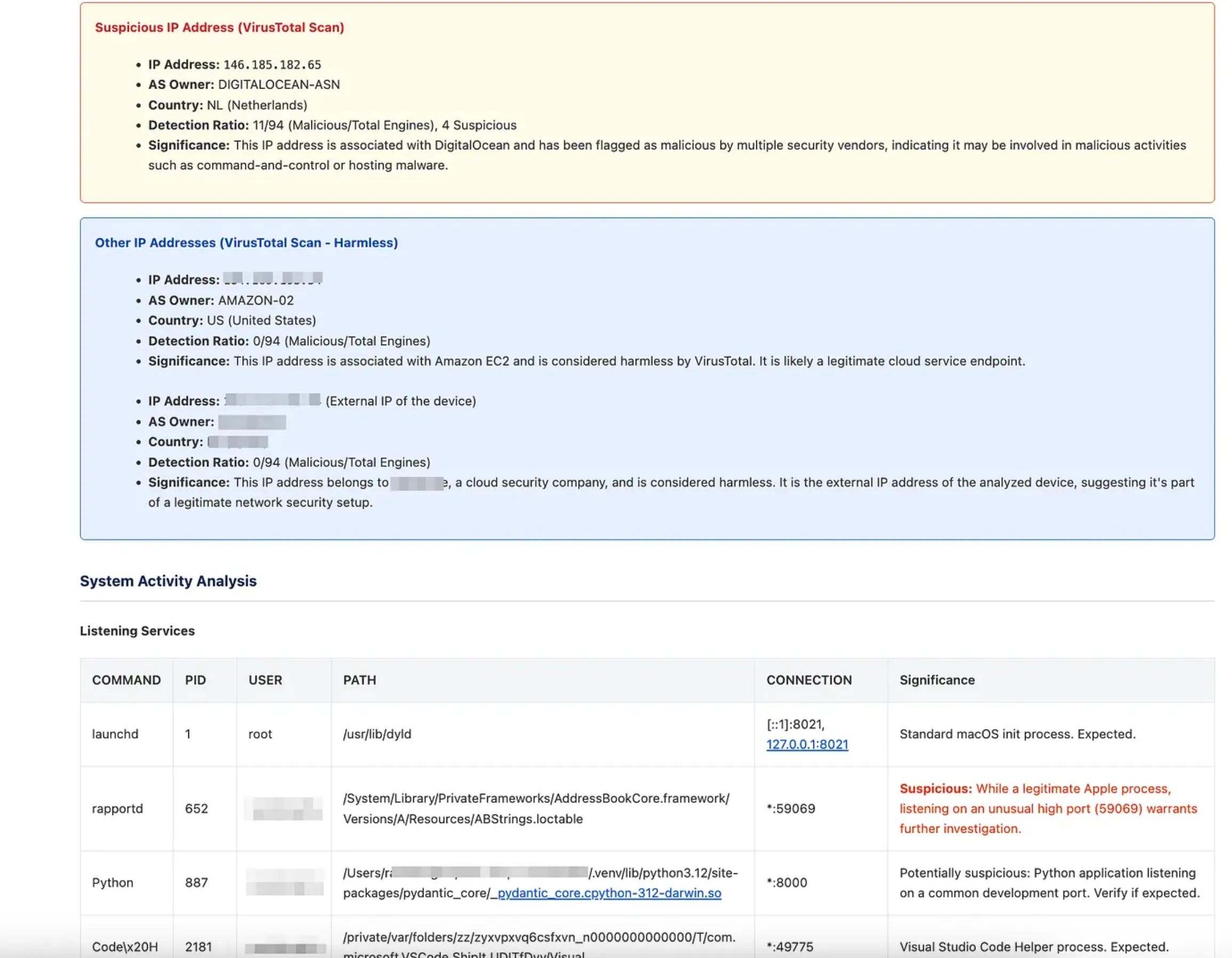Click the "0/94" detection ratio under AMAZON-02
The width and height of the screenshot is (1232, 958).
click(x=290, y=341)
